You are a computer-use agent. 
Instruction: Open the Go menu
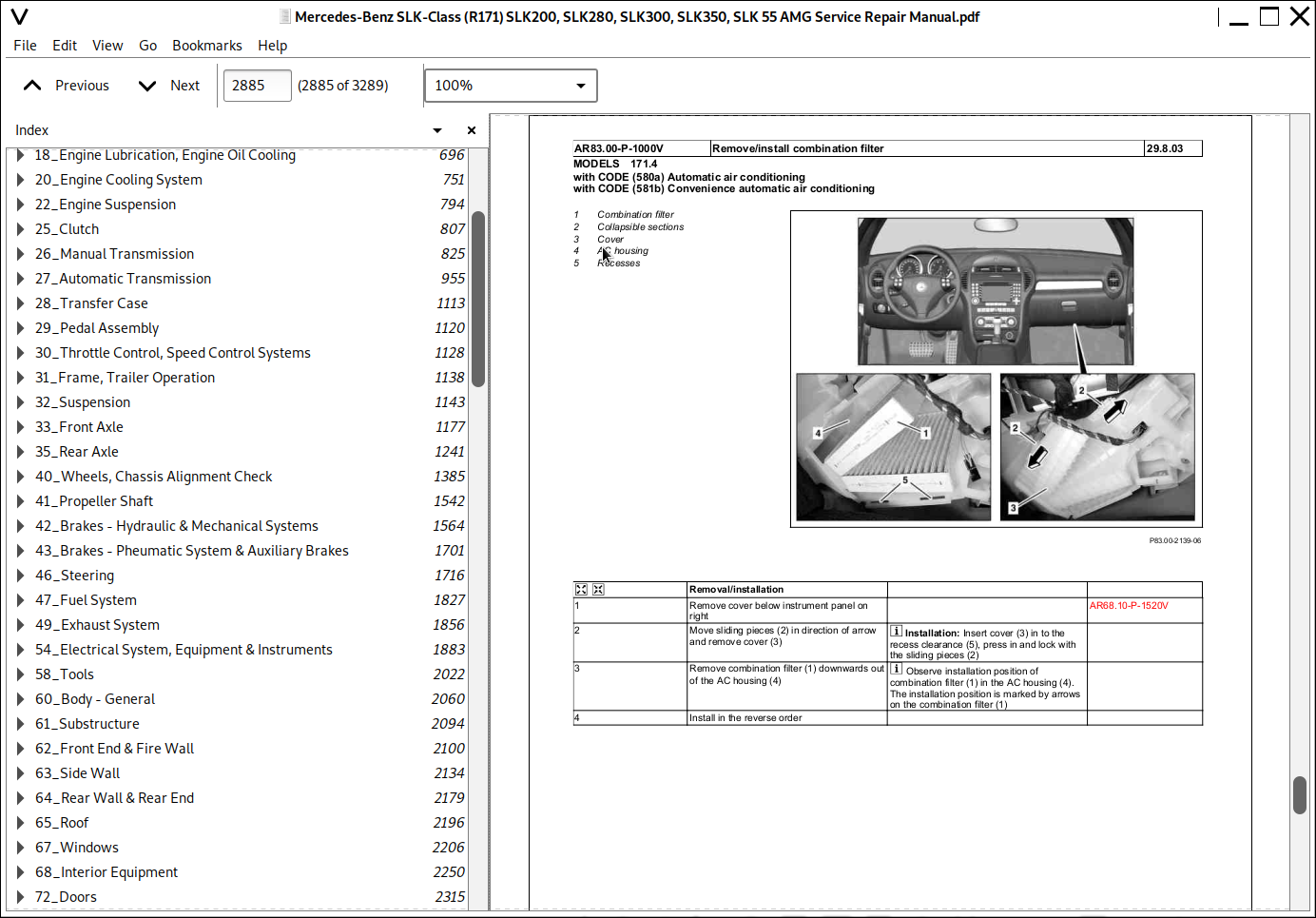[x=147, y=46]
